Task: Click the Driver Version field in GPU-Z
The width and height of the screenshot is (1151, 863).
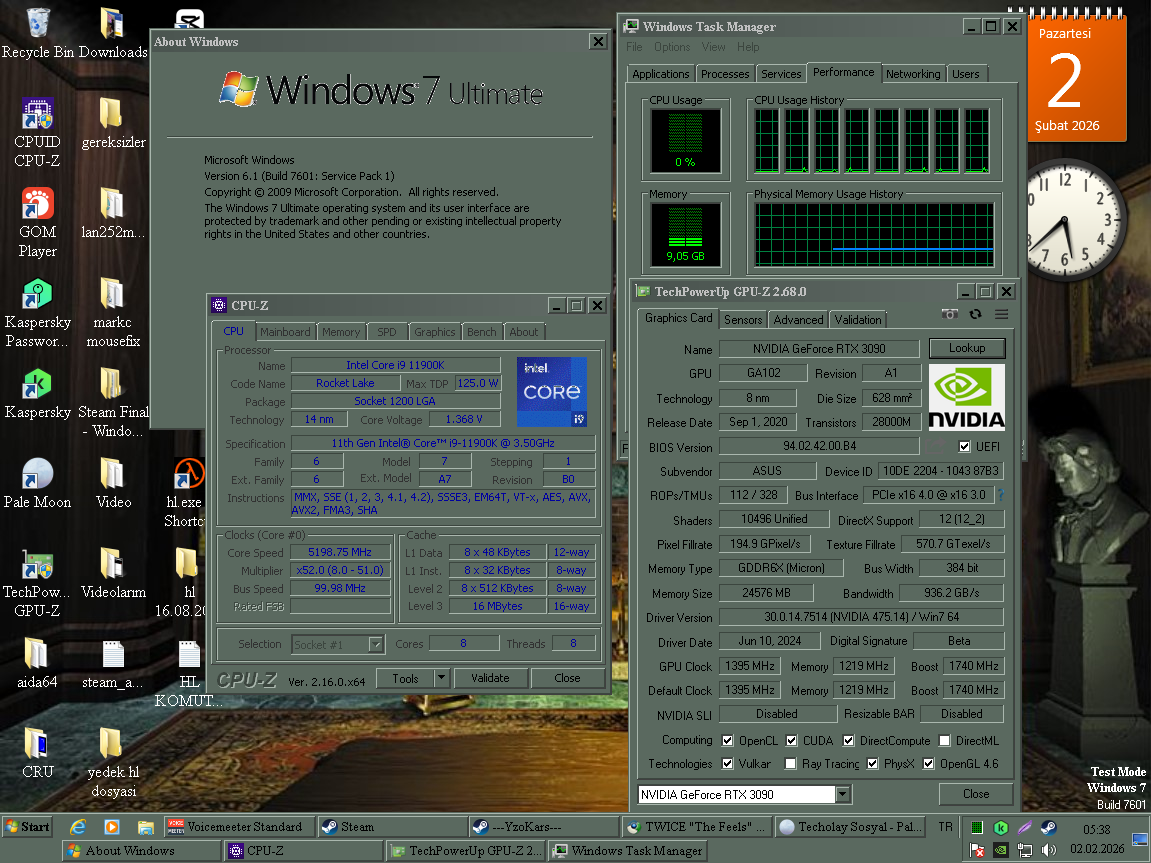Action: click(860, 617)
